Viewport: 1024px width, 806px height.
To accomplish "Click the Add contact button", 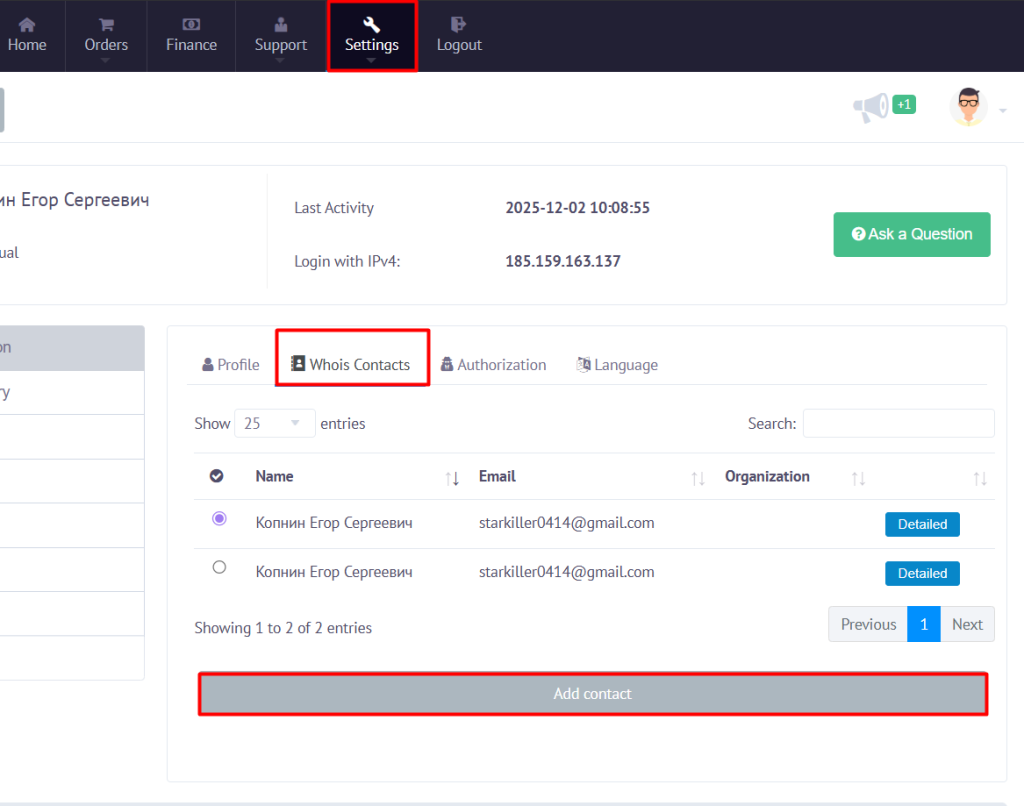I will coord(592,694).
